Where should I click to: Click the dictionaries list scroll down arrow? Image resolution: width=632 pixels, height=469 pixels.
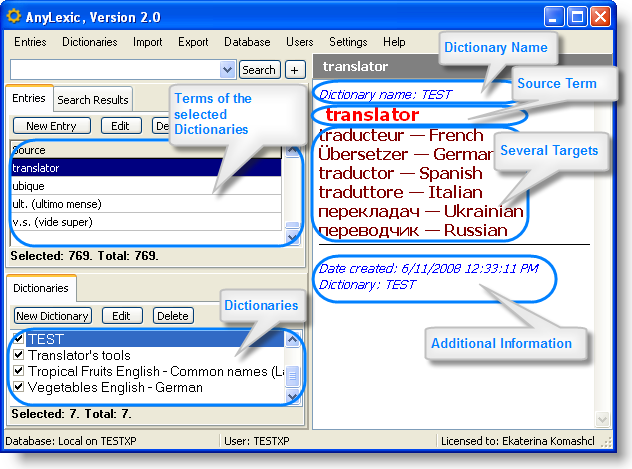(x=292, y=397)
